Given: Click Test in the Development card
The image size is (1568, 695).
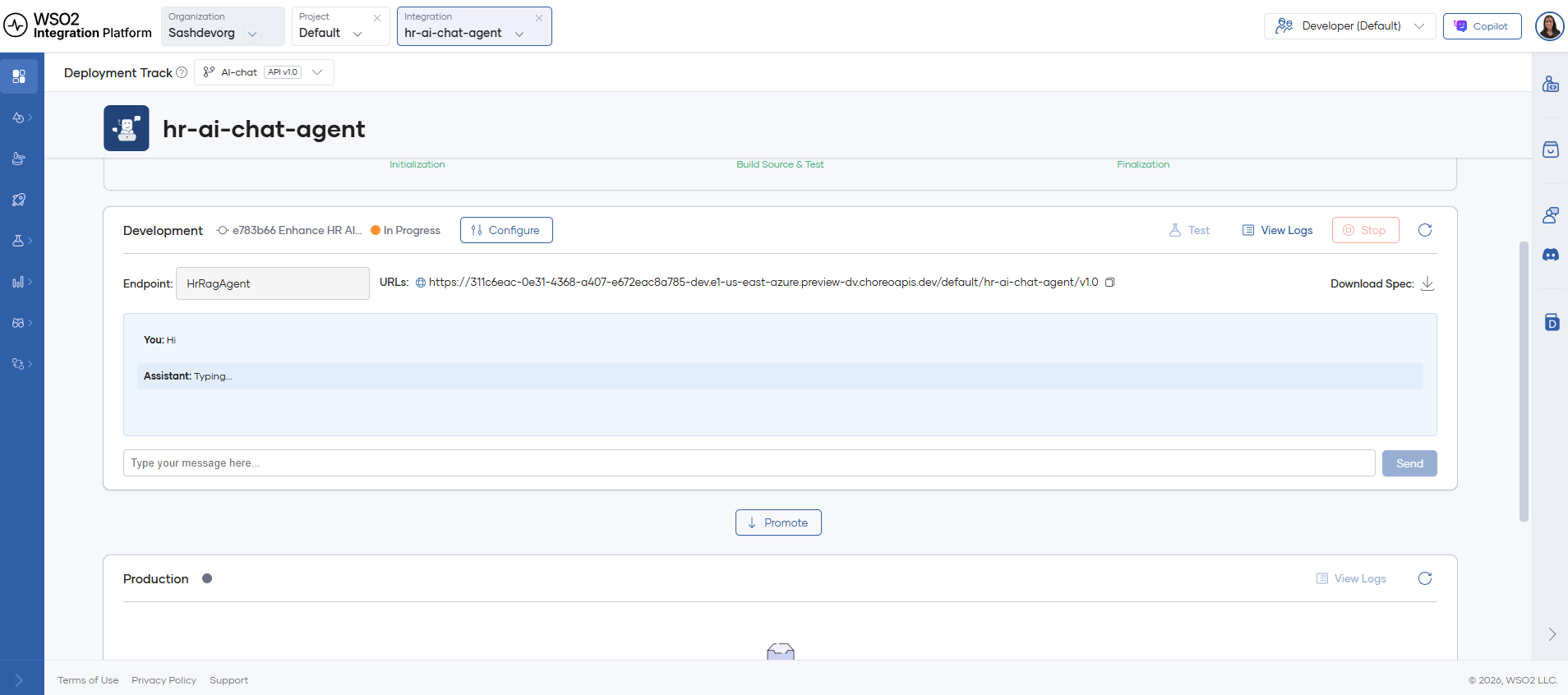Looking at the screenshot, I should 1189,230.
